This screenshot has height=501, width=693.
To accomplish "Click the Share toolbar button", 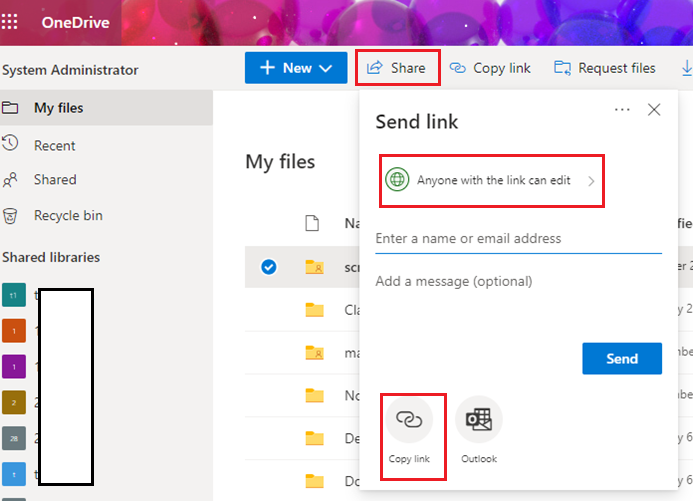I will click(397, 68).
